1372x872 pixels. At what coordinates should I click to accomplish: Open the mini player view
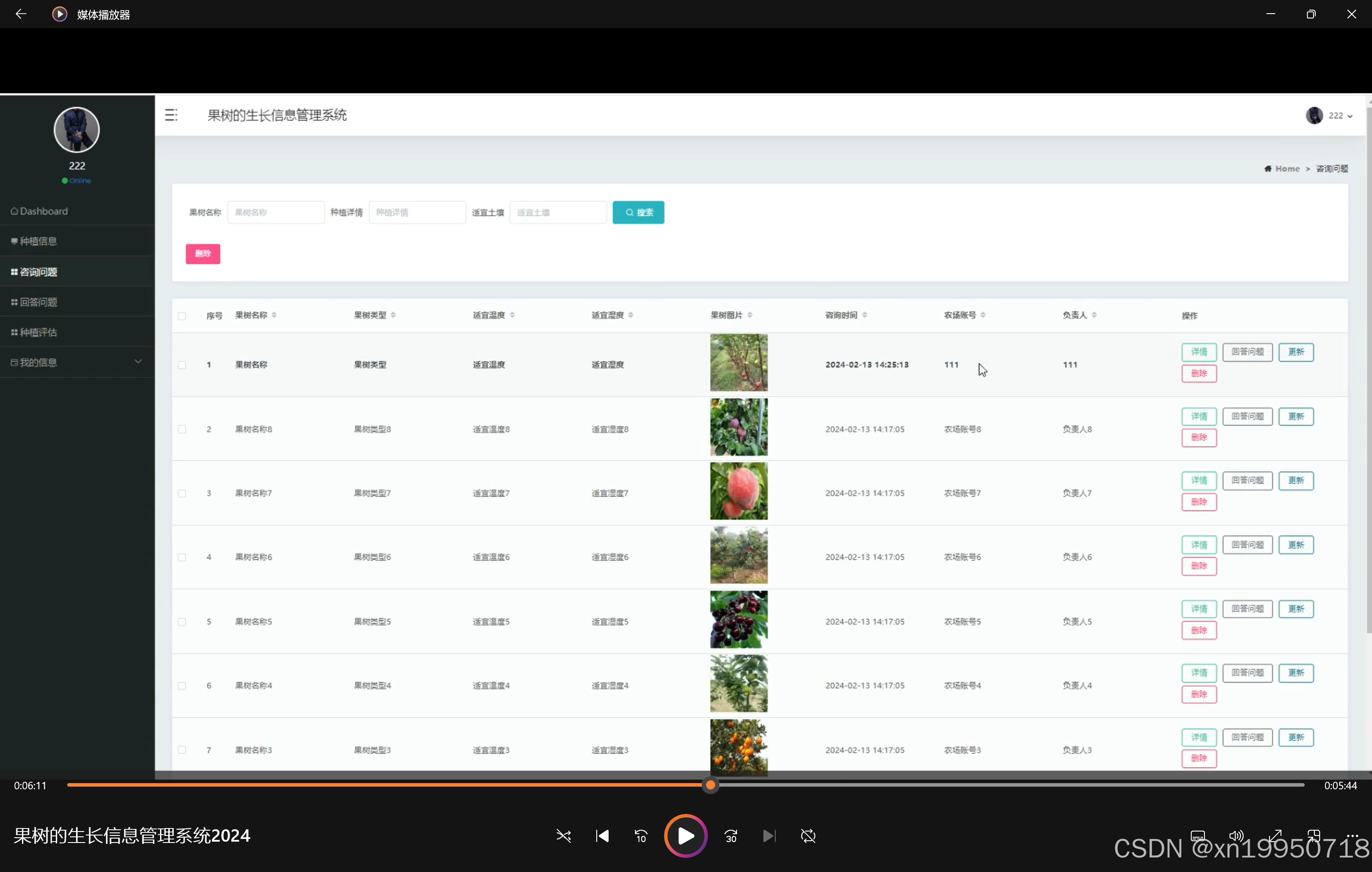(1314, 836)
